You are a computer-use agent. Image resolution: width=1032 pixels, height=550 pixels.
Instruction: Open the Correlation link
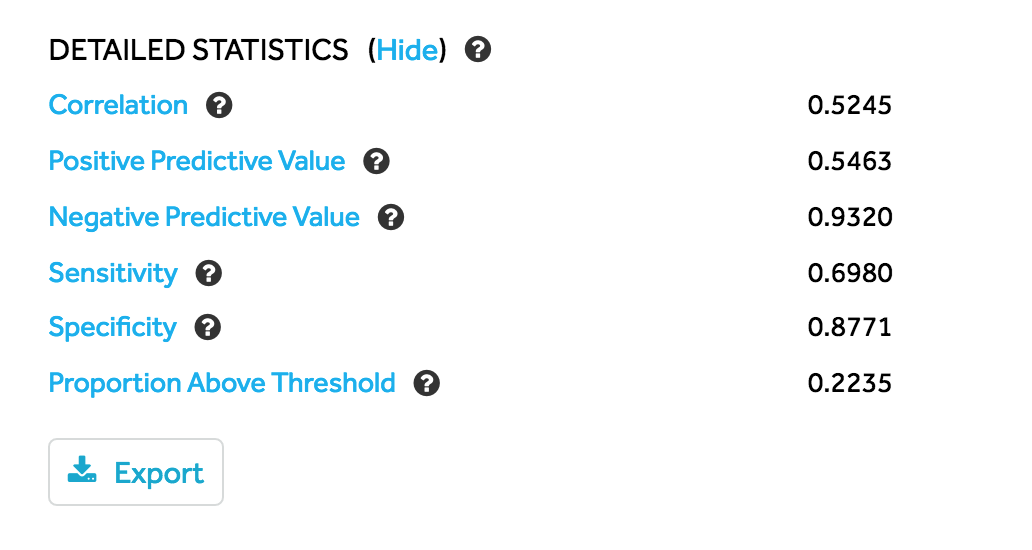118,105
